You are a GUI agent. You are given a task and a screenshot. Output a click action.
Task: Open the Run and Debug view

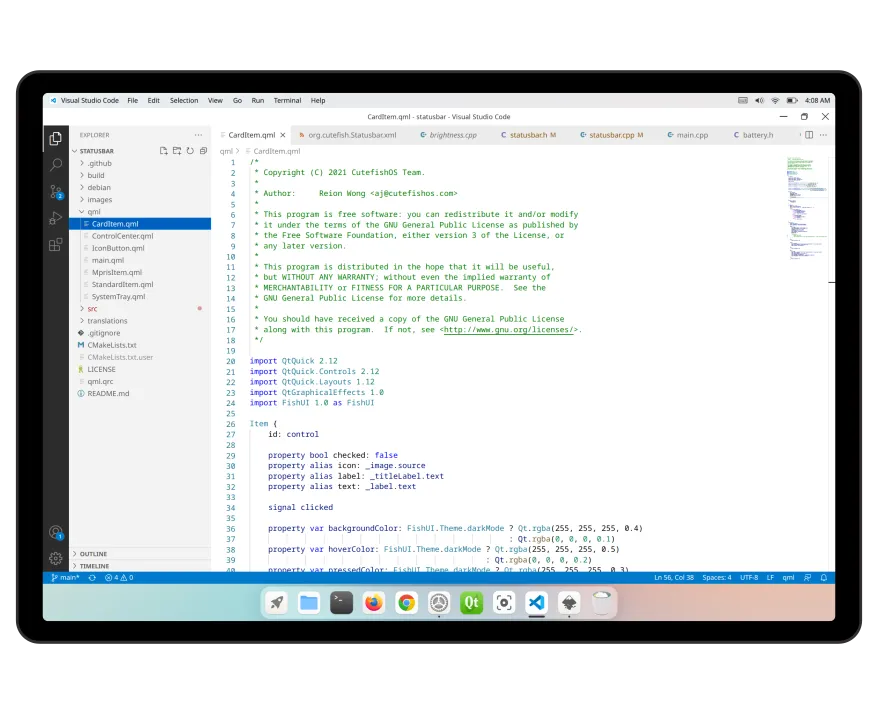tap(55, 218)
